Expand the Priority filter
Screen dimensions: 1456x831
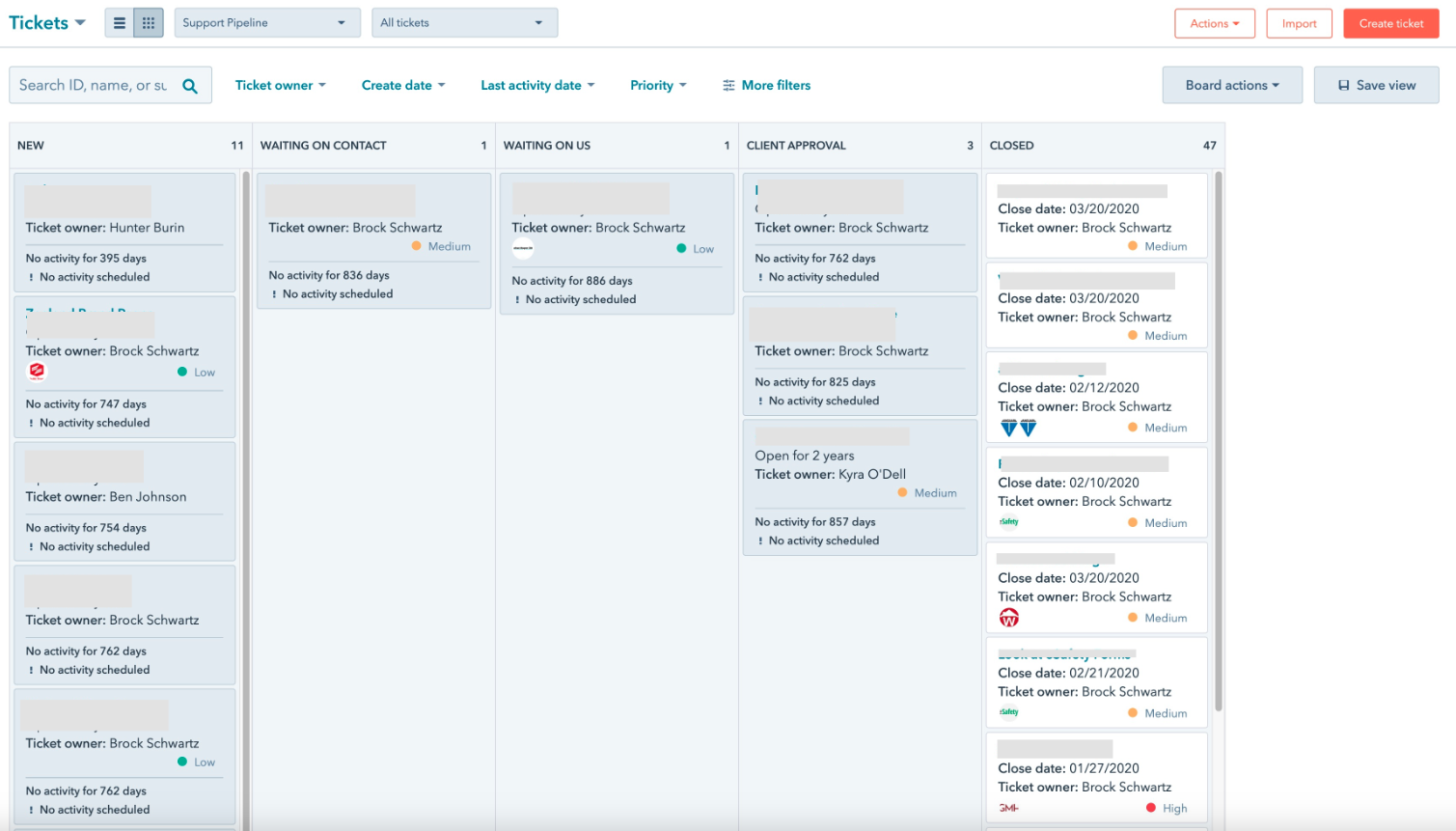tap(658, 86)
